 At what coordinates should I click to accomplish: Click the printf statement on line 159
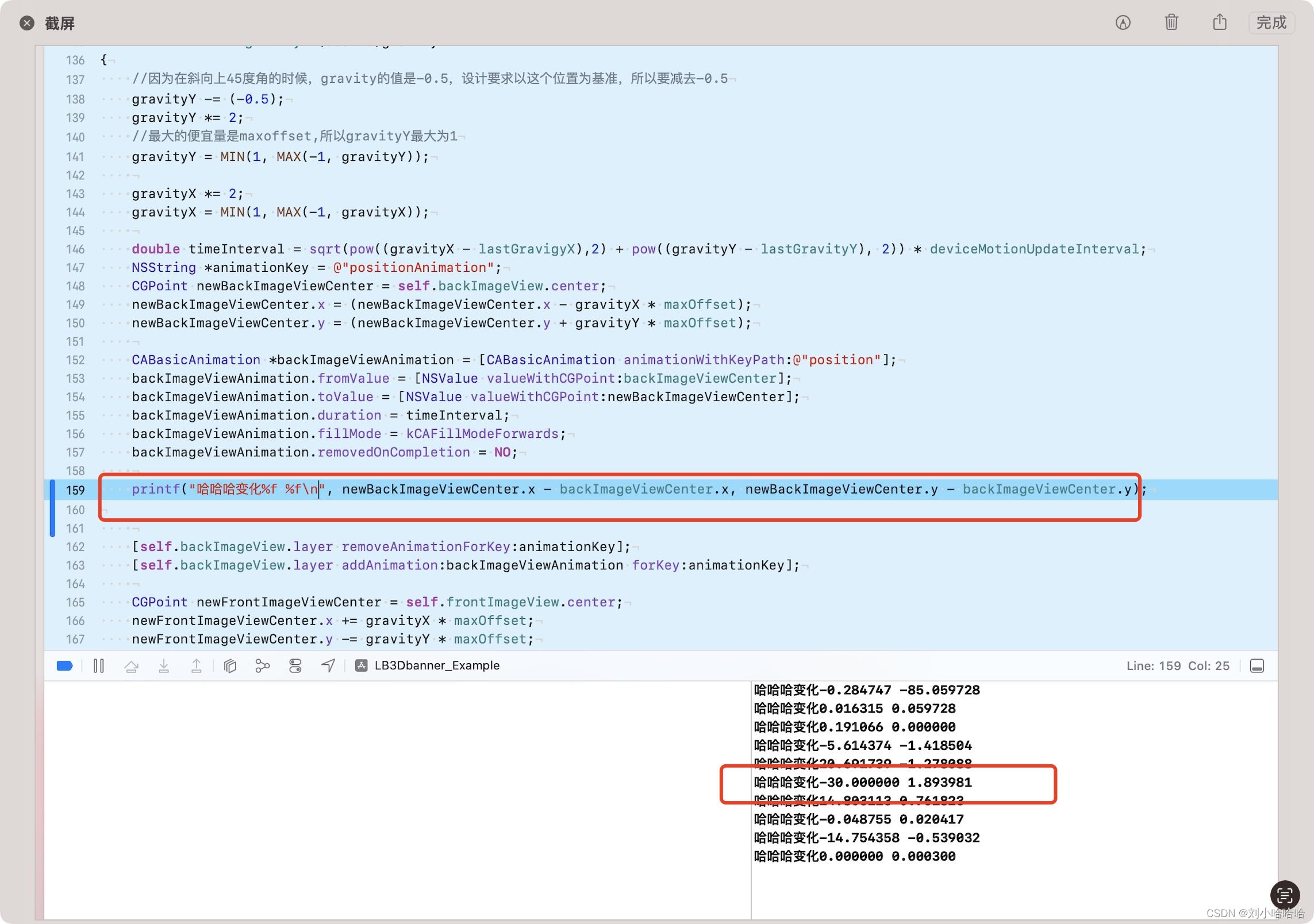639,489
